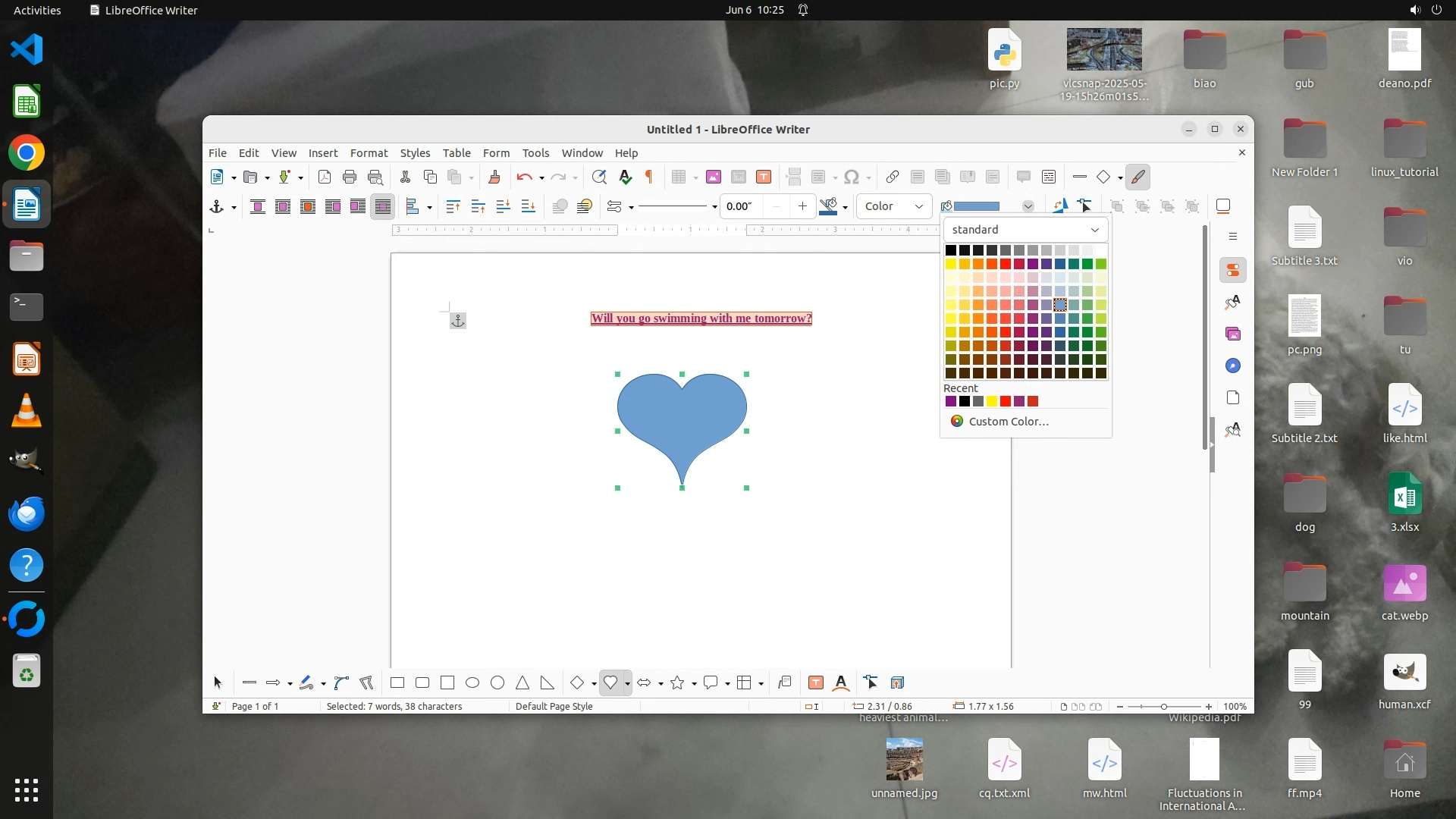
Task: Click the Insert Special Character omega icon
Action: (852, 177)
